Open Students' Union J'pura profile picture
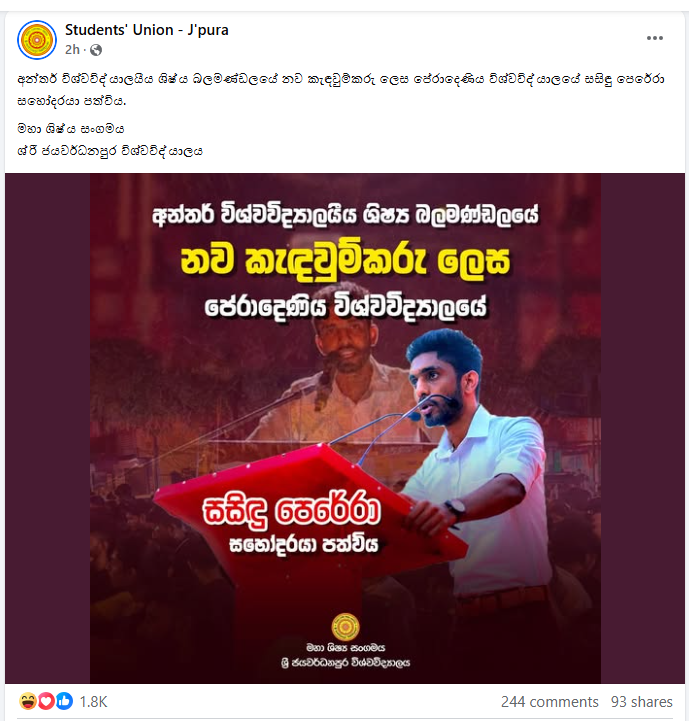Image resolution: width=689 pixels, height=721 pixels. (37, 40)
